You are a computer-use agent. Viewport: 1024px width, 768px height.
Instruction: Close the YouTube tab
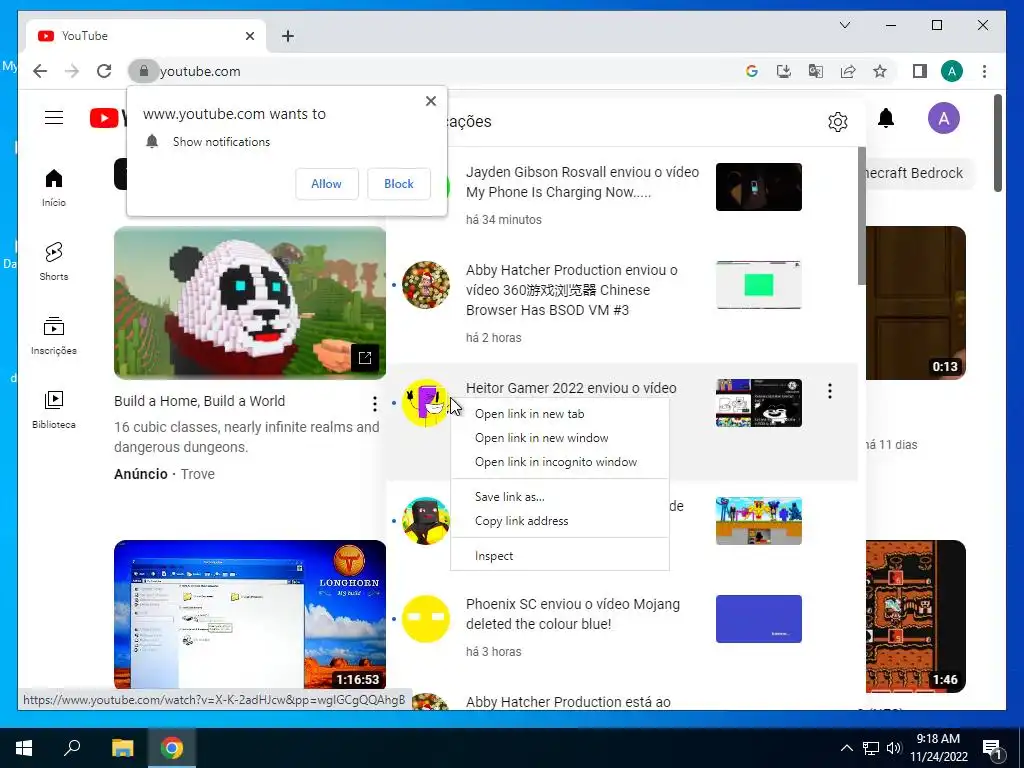coord(249,36)
